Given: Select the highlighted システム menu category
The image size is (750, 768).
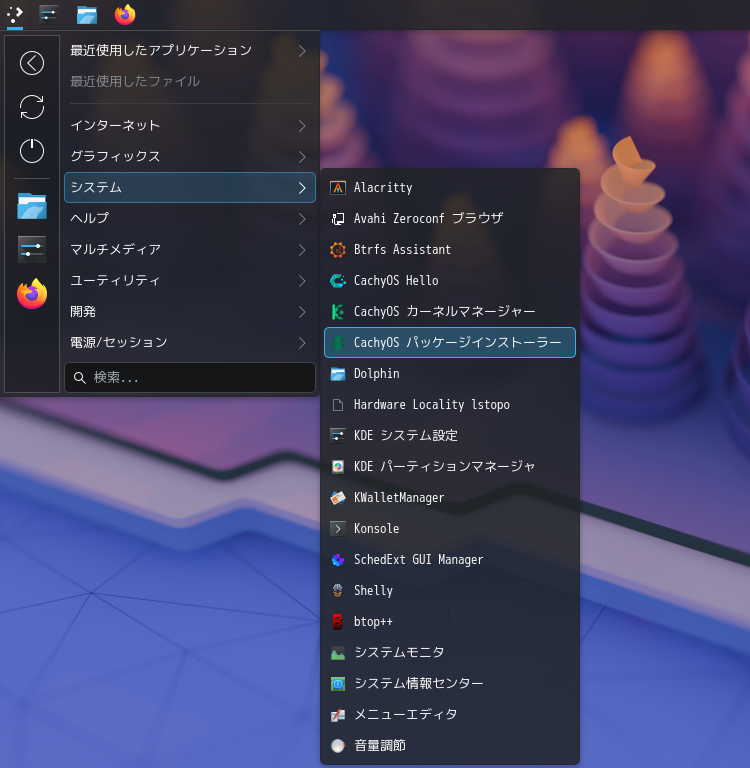Looking at the screenshot, I should (x=190, y=187).
